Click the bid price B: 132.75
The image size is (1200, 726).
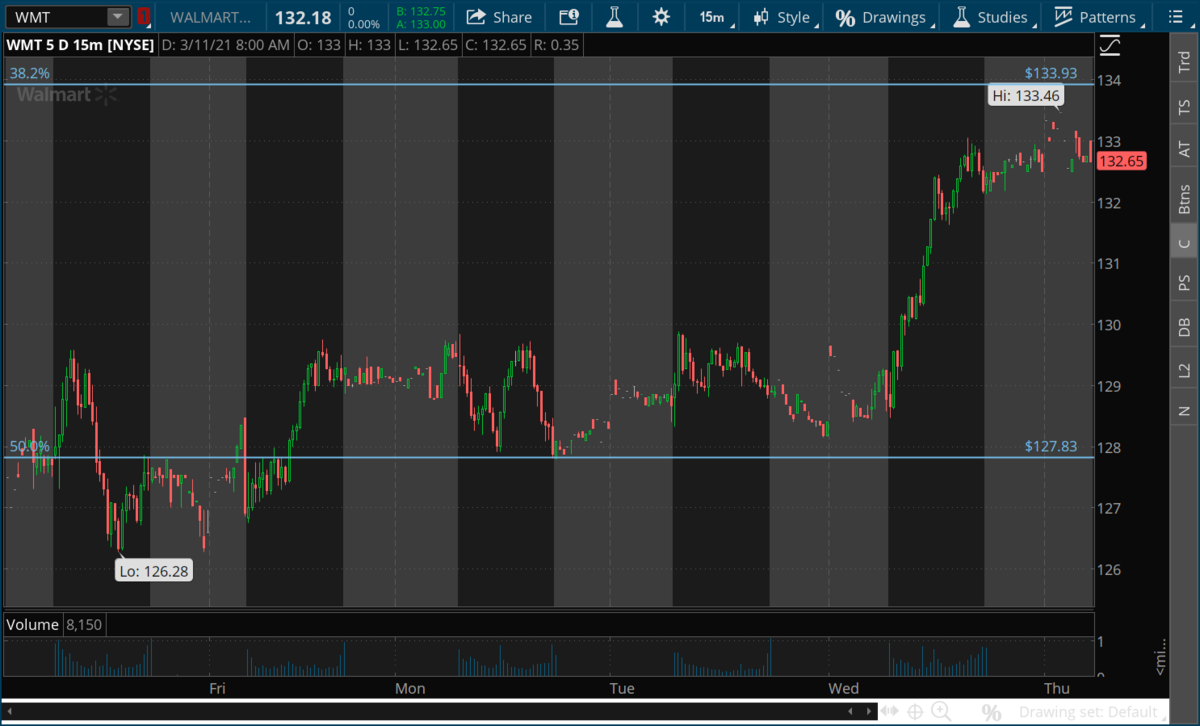[x=420, y=11]
